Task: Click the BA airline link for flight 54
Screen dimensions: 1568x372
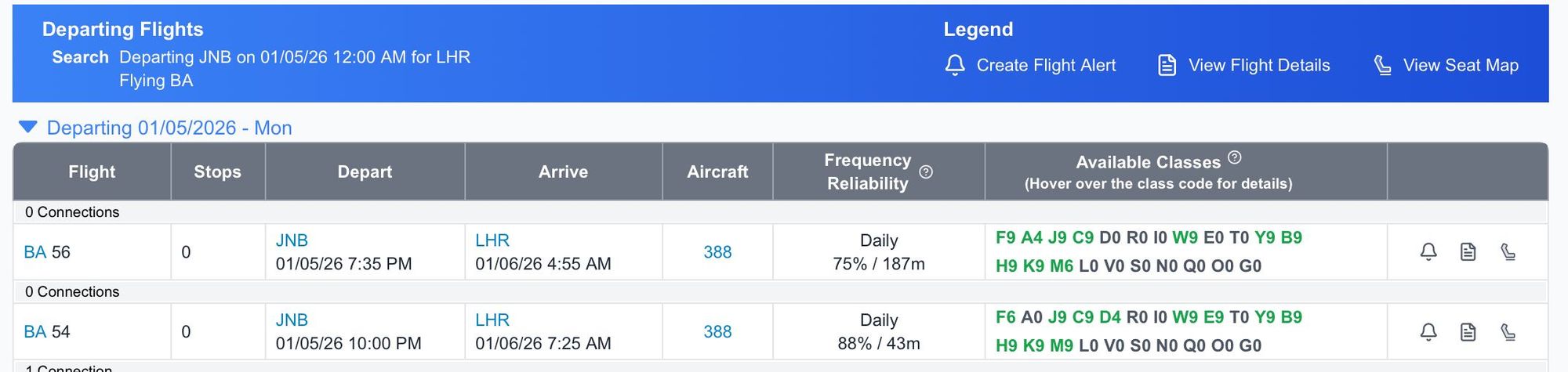Action: [34, 332]
